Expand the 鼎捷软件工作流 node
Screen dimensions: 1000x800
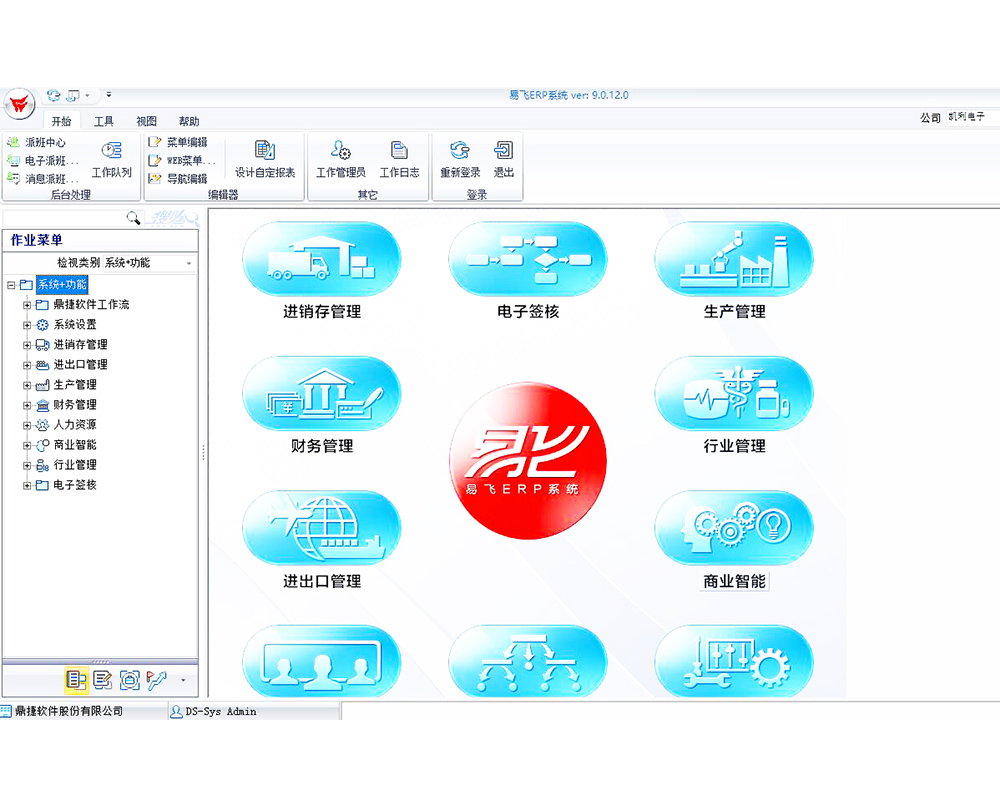pos(27,305)
